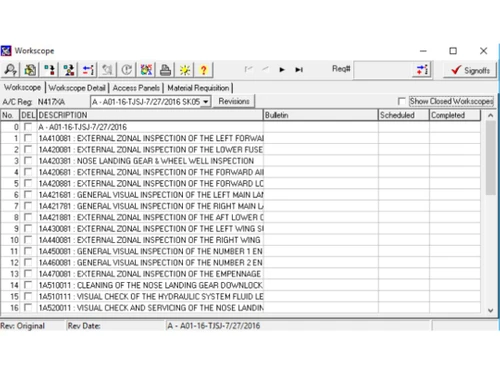Switch to the Workscope Detail tab

77,88
